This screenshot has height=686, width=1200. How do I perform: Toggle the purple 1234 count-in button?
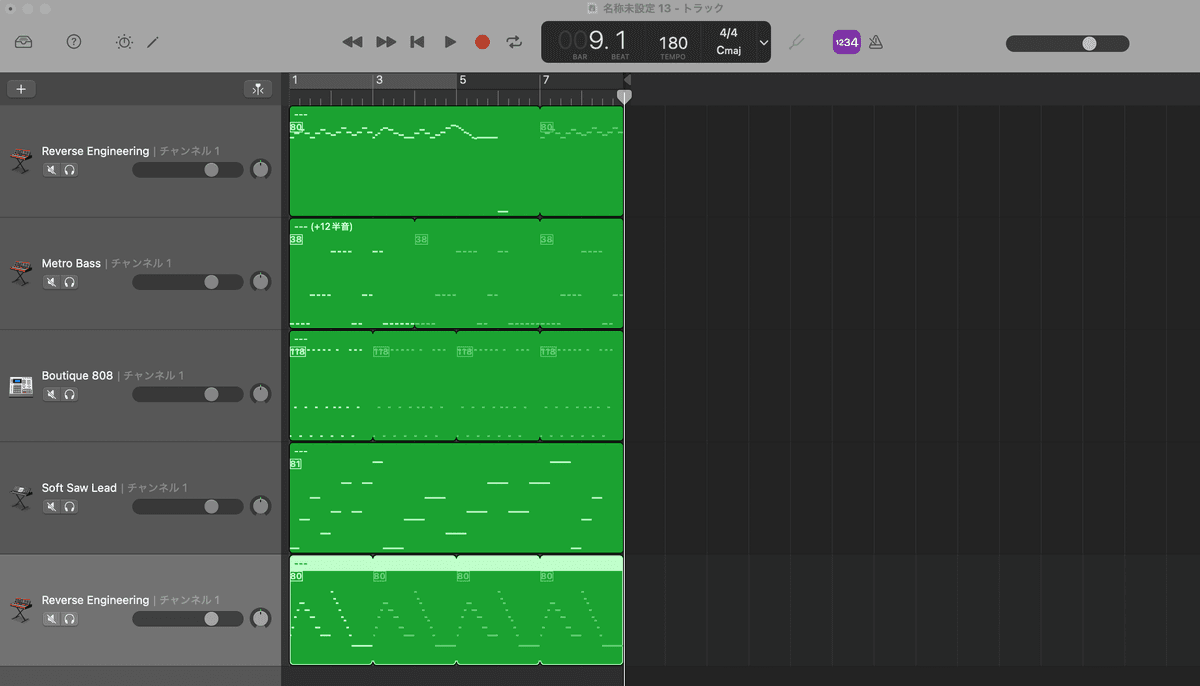coord(846,42)
